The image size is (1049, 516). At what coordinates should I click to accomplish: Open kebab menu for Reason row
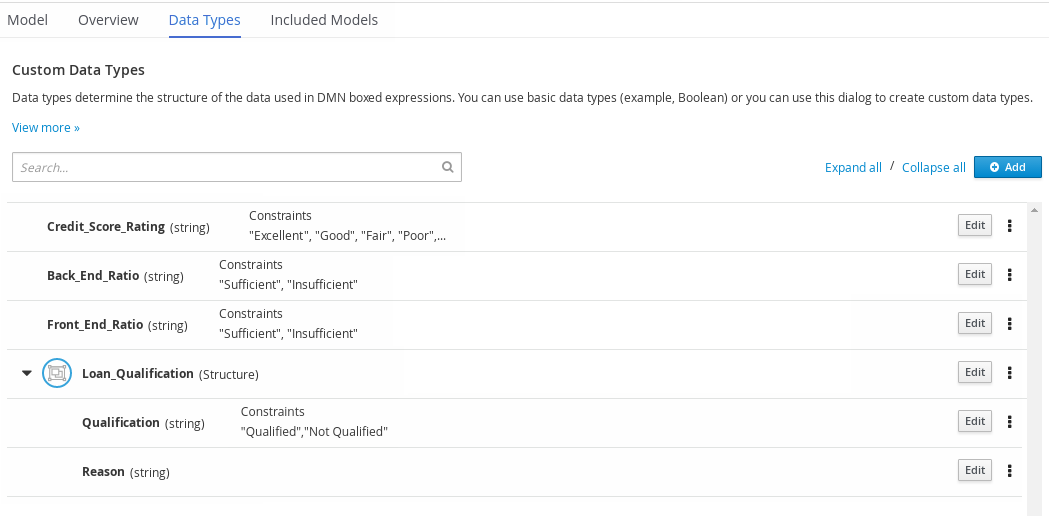[1010, 471]
